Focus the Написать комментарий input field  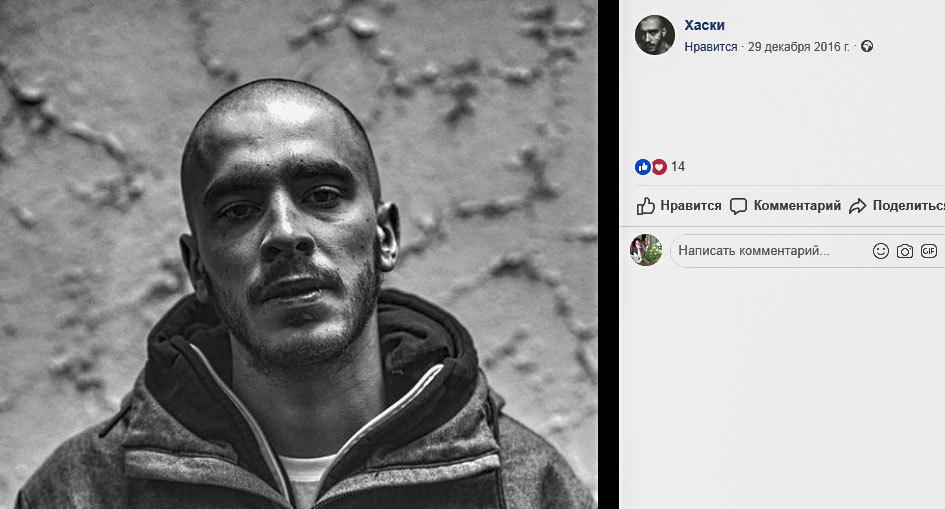(x=808, y=251)
